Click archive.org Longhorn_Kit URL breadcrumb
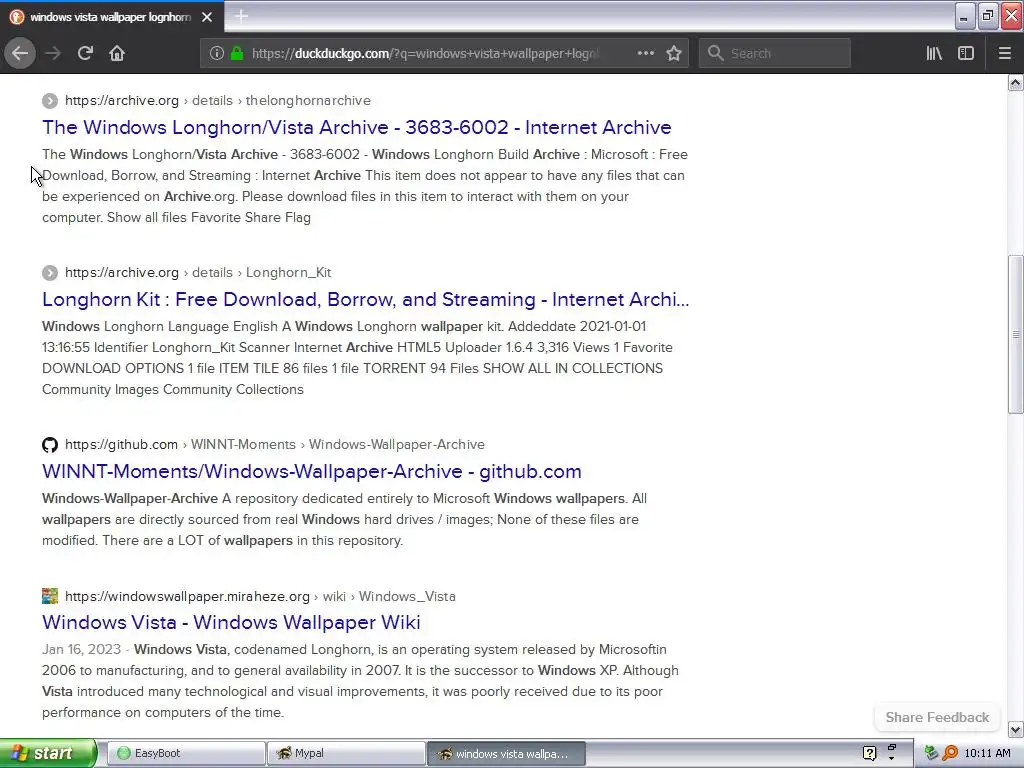This screenshot has width=1024, height=768. click(198, 272)
